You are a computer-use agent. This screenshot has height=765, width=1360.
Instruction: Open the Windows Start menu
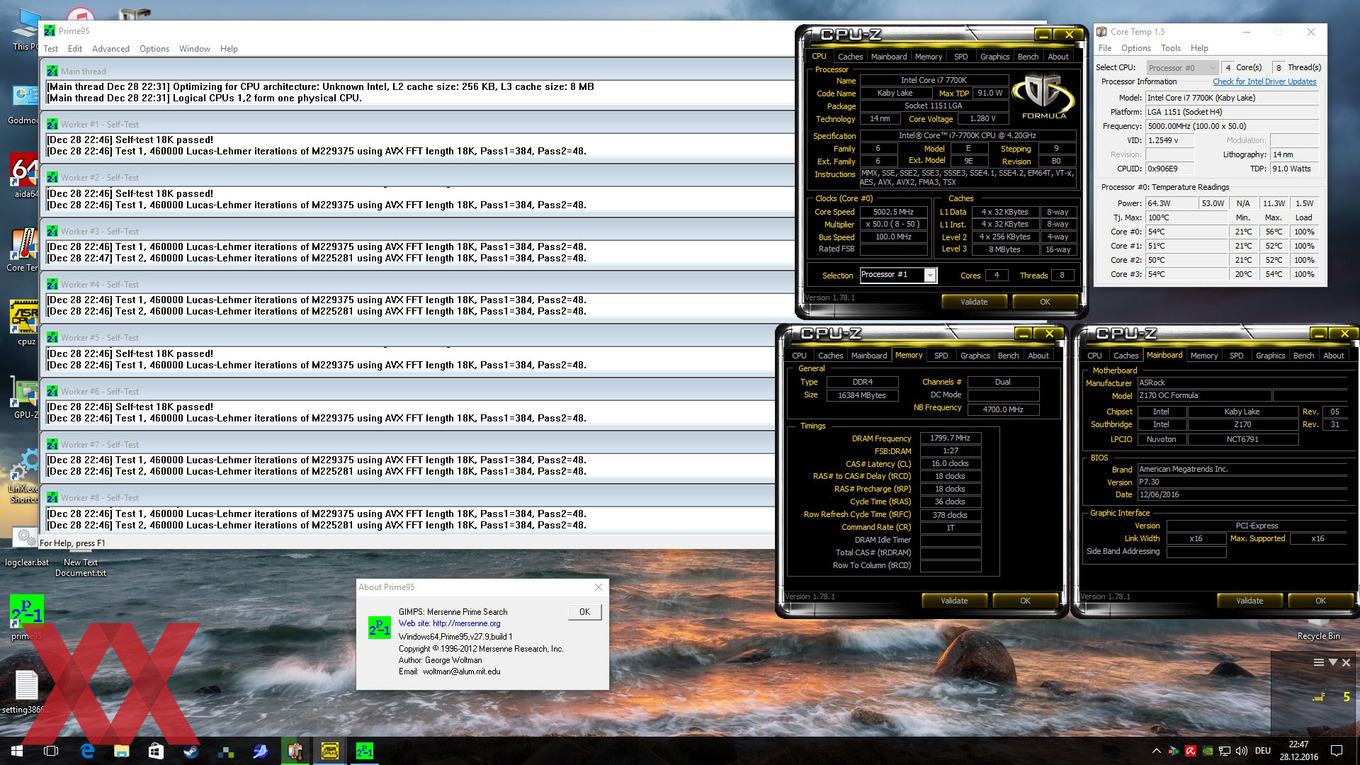(x=16, y=750)
